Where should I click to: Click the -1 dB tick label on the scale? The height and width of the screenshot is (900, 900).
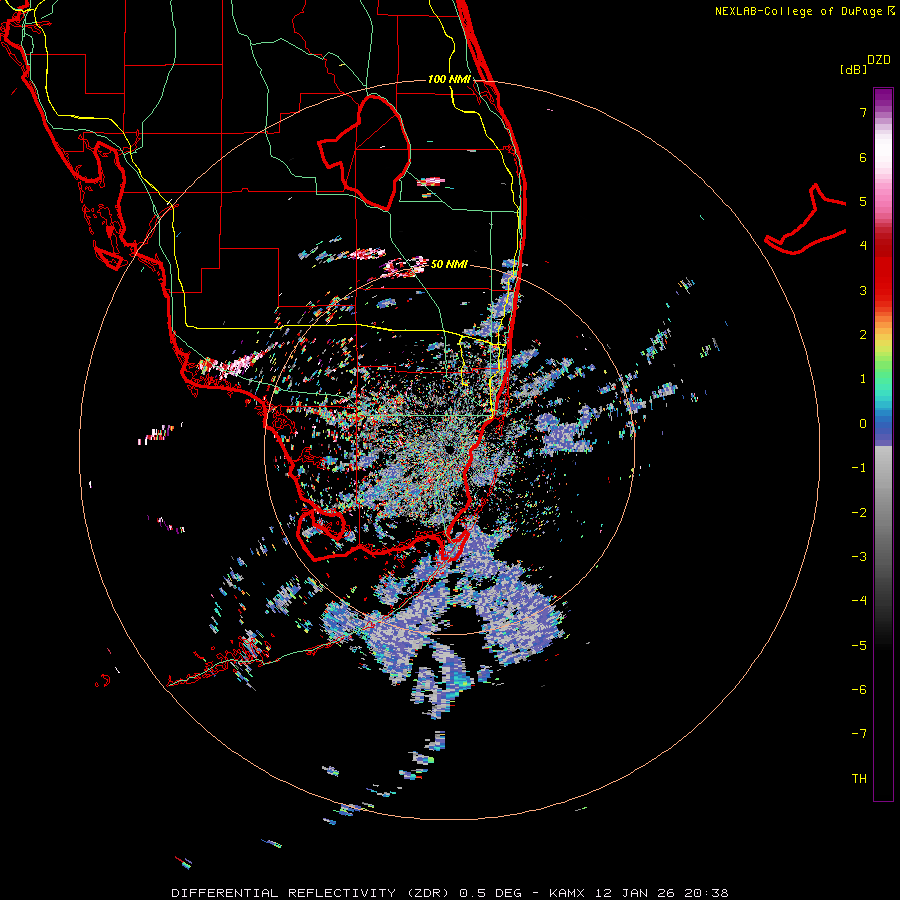859,468
